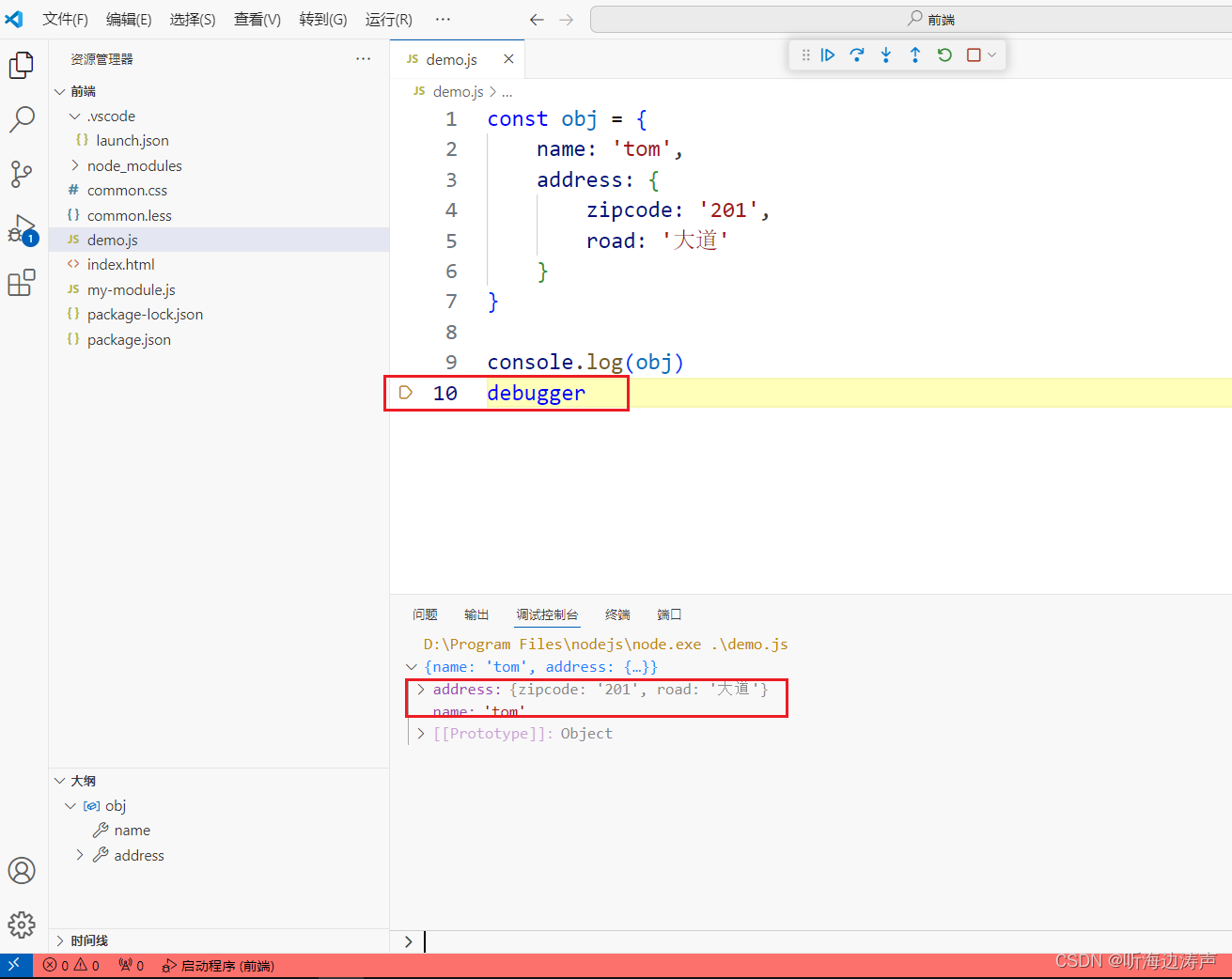Open the 选择(S) menu

pyautogui.click(x=193, y=20)
